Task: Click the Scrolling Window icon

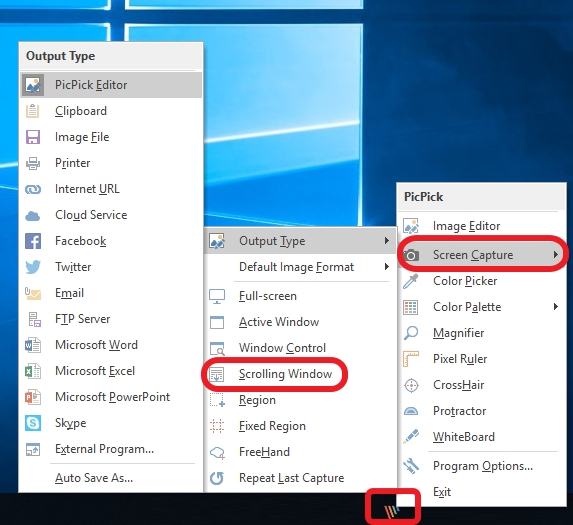Action: tap(217, 374)
